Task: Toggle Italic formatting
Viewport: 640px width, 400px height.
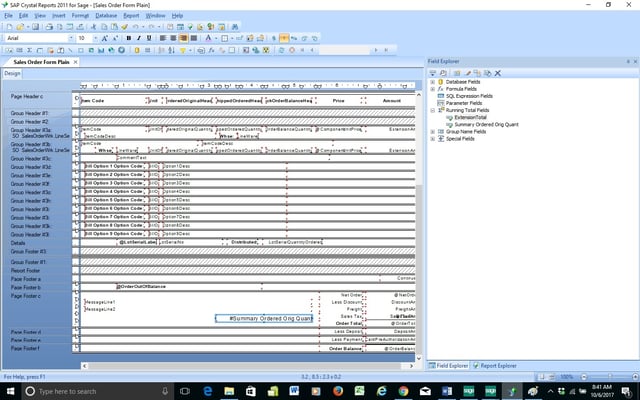Action: click(140, 38)
